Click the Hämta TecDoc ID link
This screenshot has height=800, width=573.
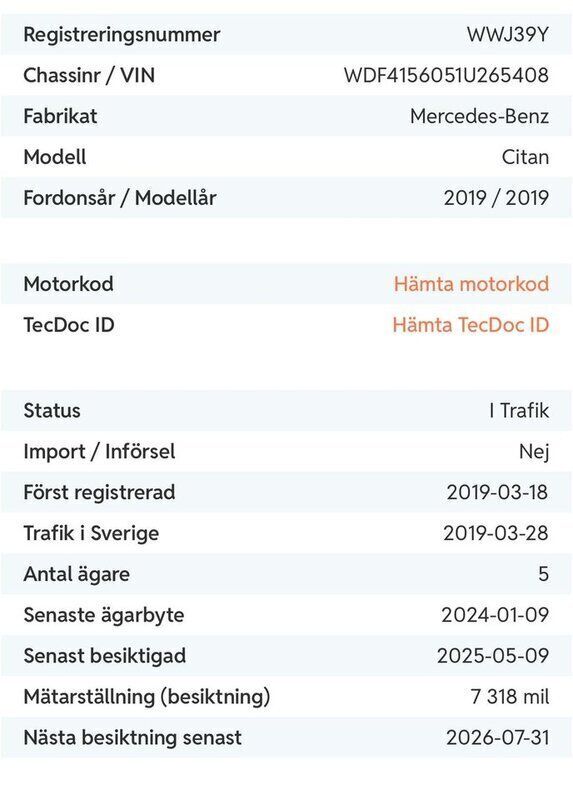point(470,324)
